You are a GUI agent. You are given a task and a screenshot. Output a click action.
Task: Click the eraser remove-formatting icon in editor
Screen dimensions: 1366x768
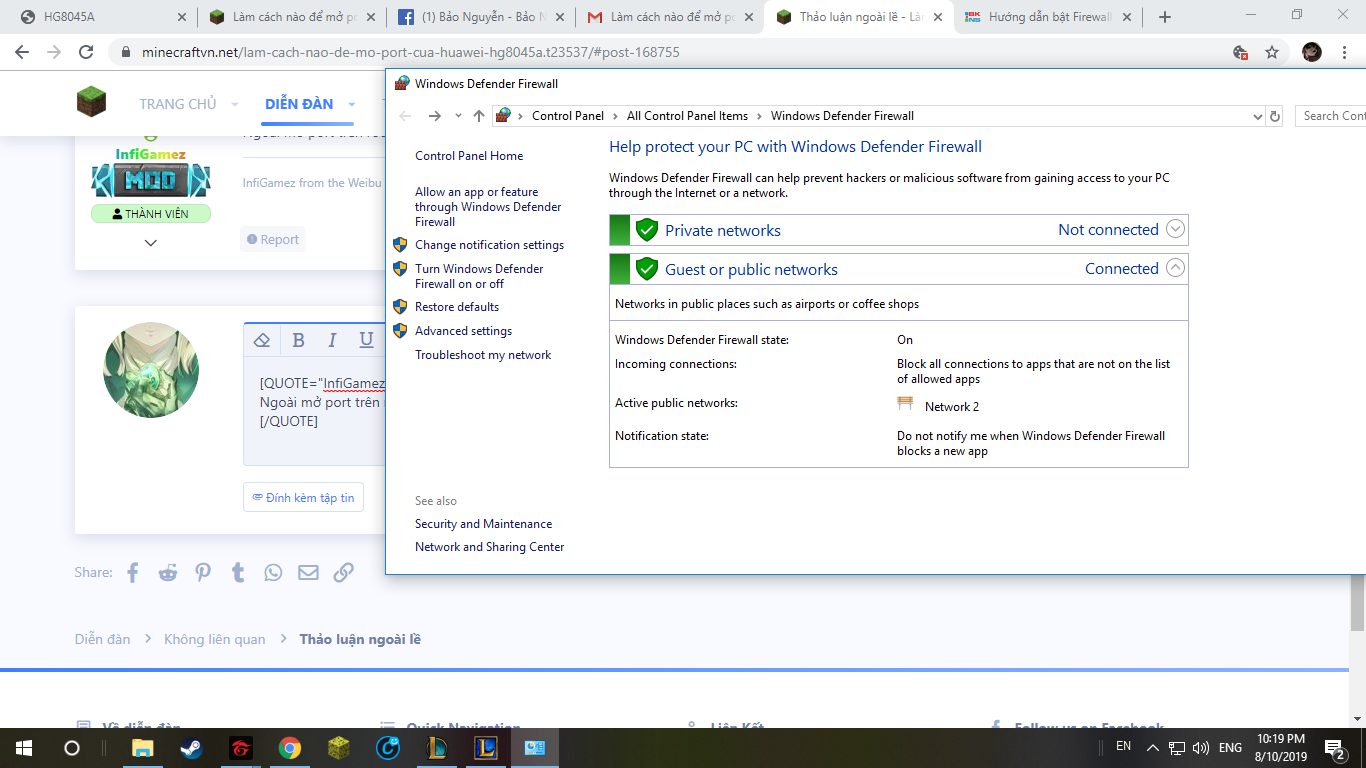(x=262, y=340)
